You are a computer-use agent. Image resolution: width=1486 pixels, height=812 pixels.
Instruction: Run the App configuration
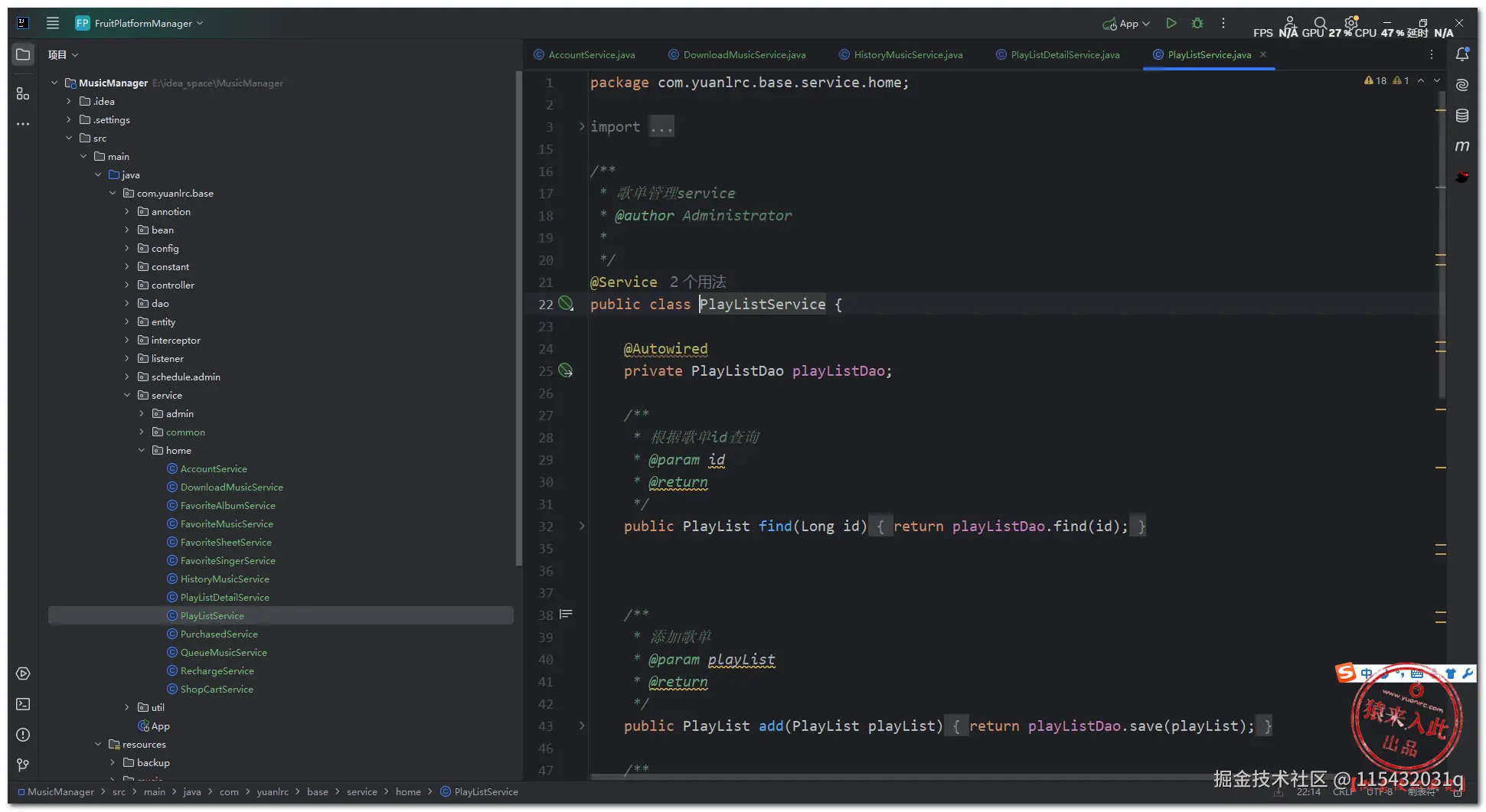[1171, 23]
